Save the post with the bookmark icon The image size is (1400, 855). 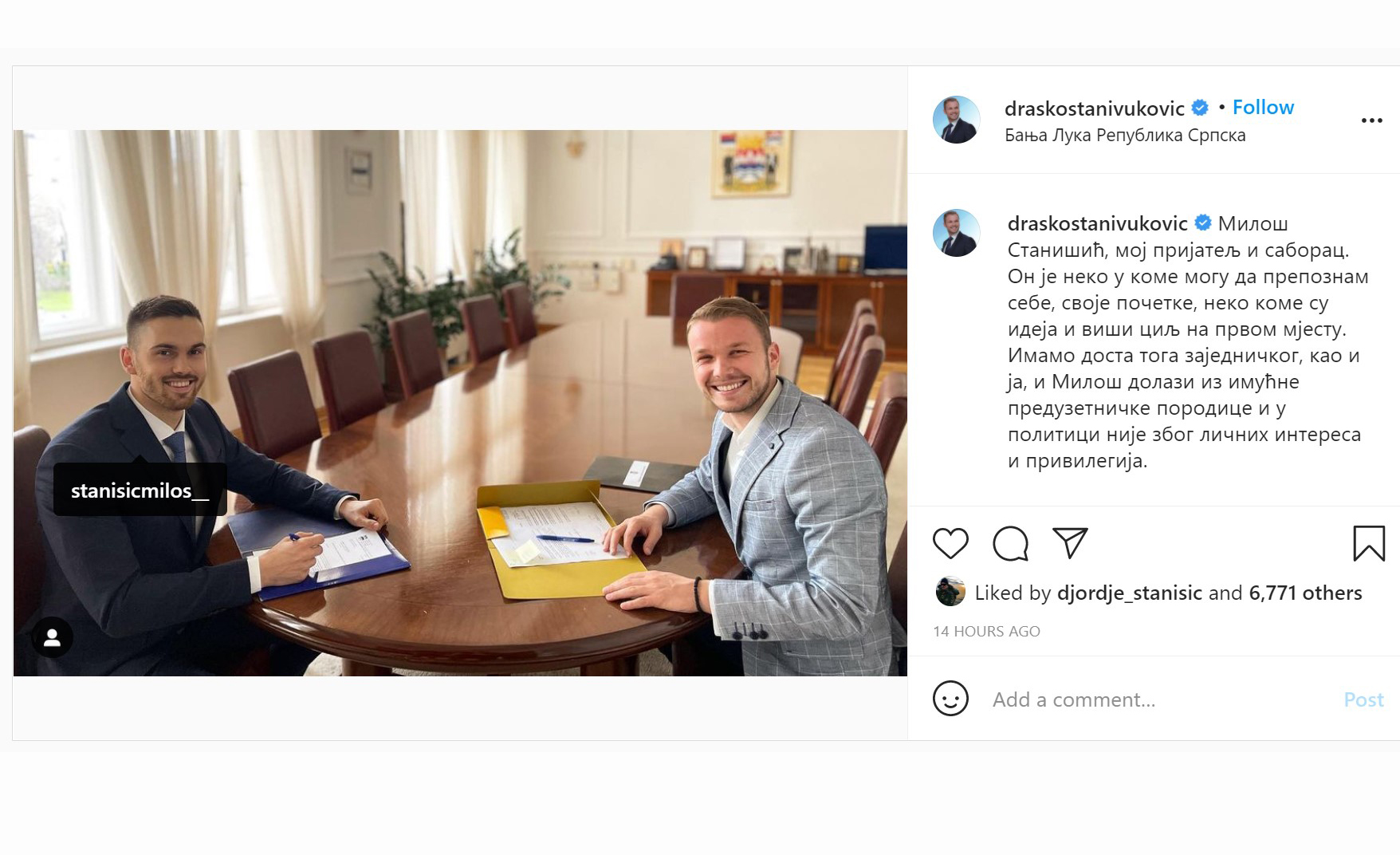click(x=1369, y=543)
